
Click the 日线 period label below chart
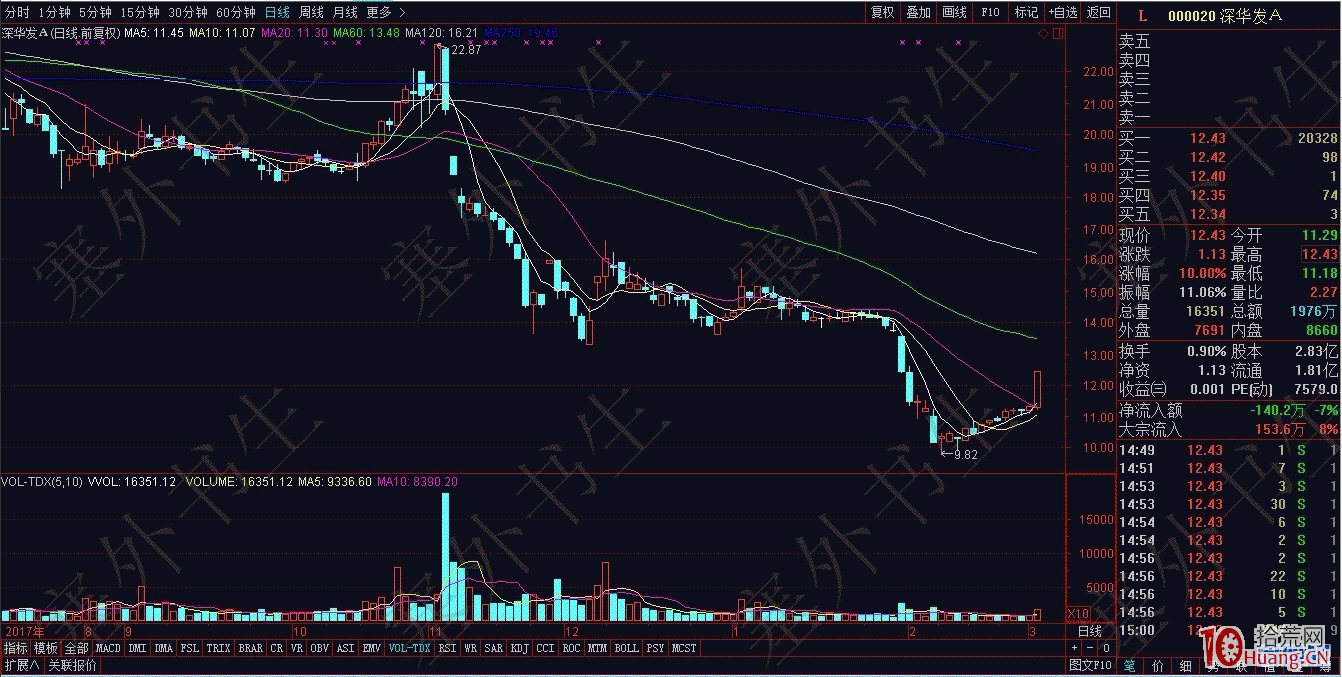[x=1090, y=631]
